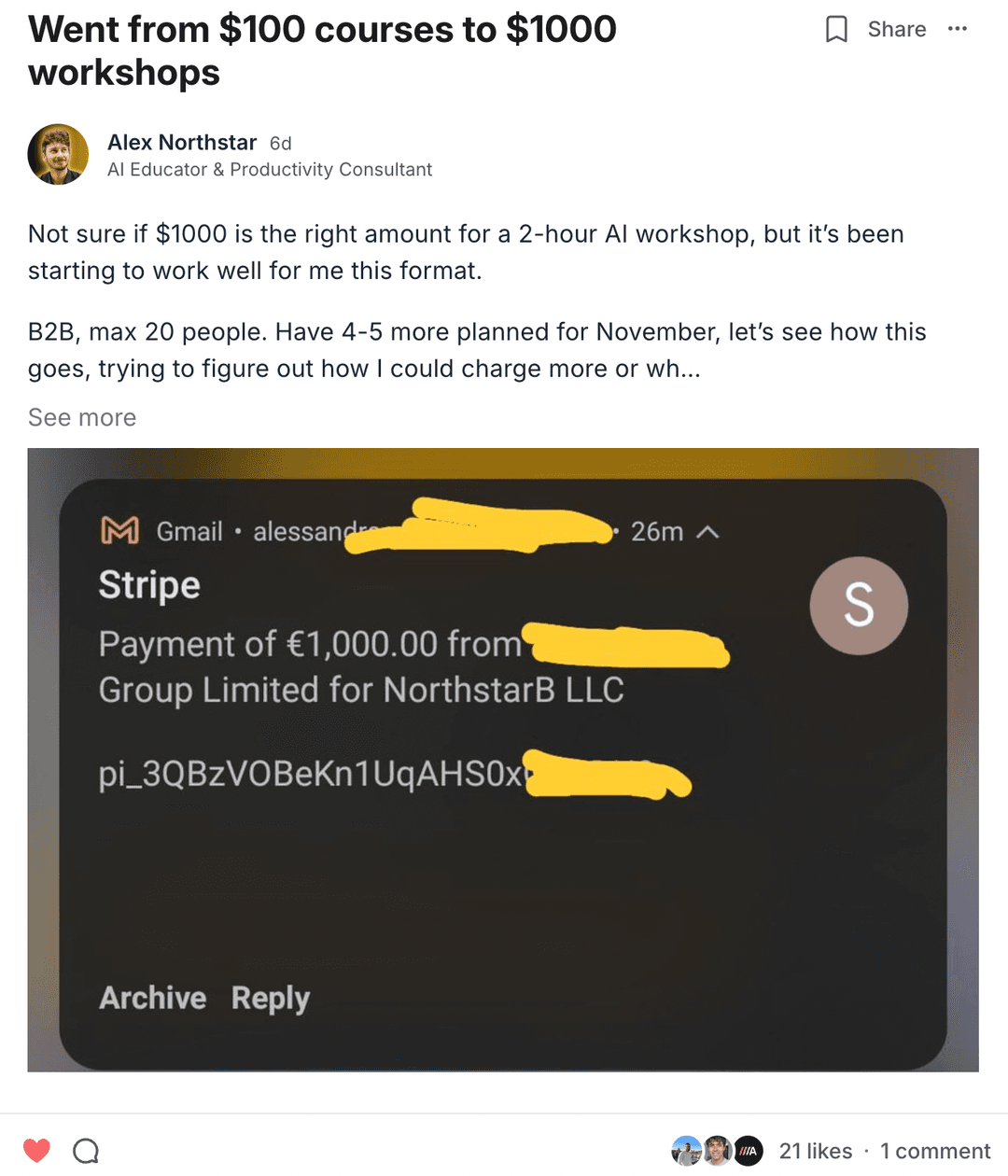
Task: Click the 6d post timestamp
Action: 280,144
